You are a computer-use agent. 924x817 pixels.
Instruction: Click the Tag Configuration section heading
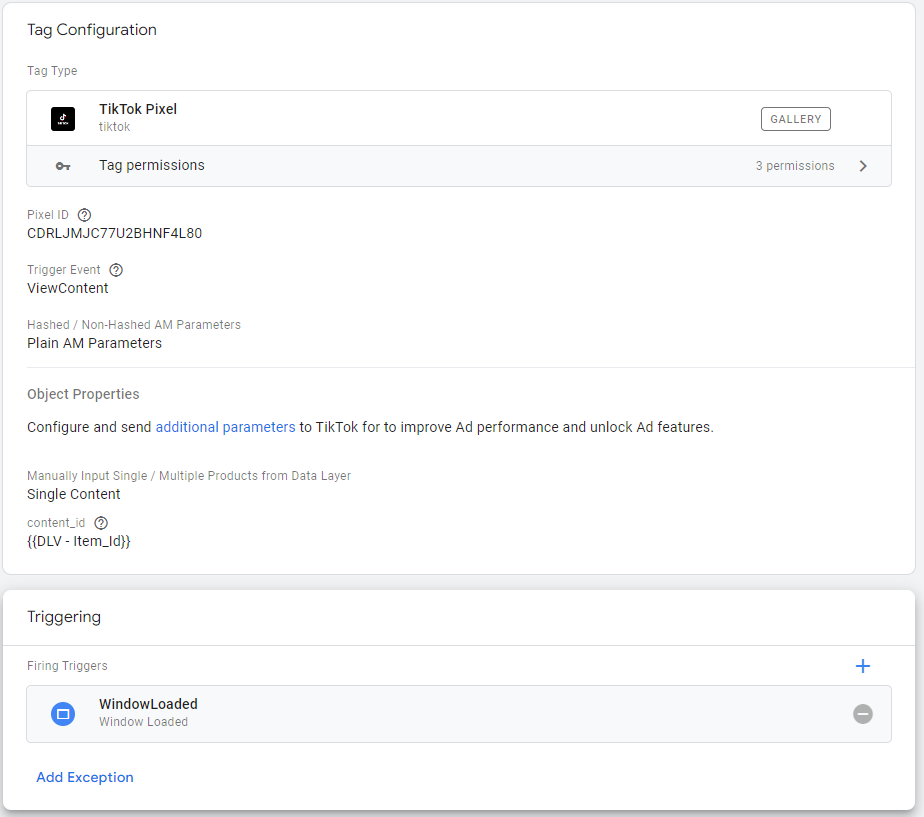click(92, 29)
